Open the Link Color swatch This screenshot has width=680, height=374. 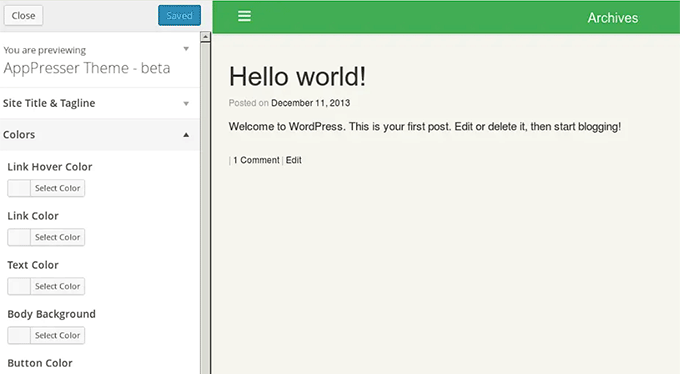coord(19,237)
